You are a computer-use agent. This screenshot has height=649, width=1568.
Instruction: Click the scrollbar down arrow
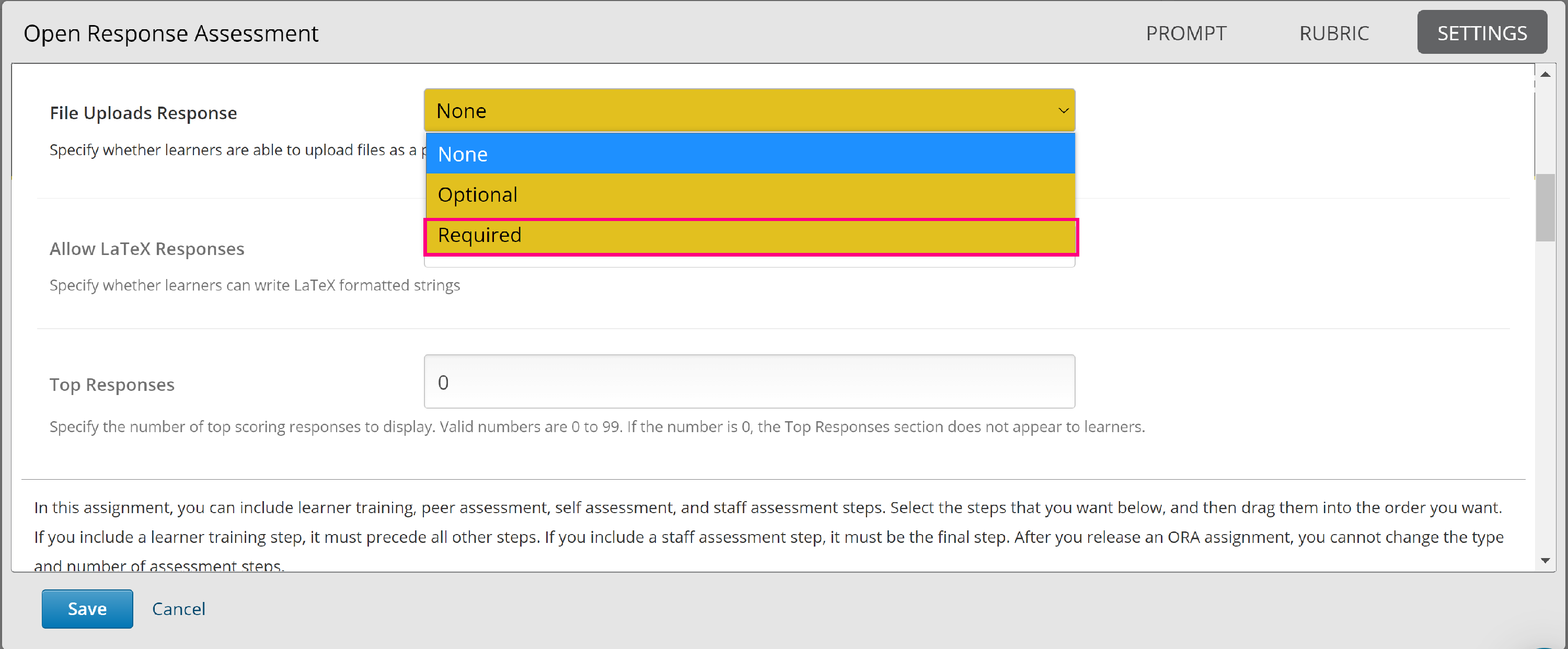tap(1545, 560)
